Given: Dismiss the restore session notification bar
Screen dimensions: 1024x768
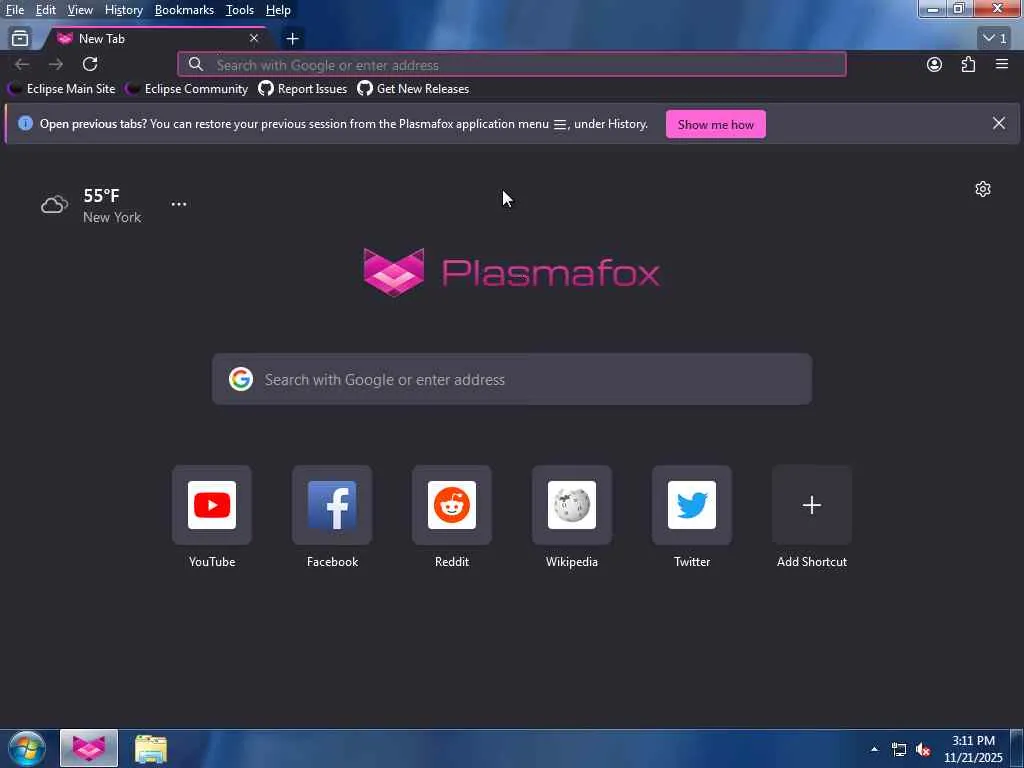Looking at the screenshot, I should coord(999,123).
